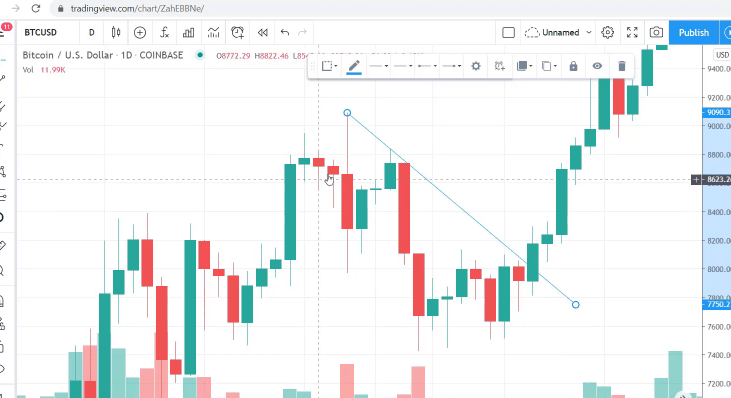The height and width of the screenshot is (398, 731).
Task: Select the trend line's upper anchor point
Action: [347, 113]
